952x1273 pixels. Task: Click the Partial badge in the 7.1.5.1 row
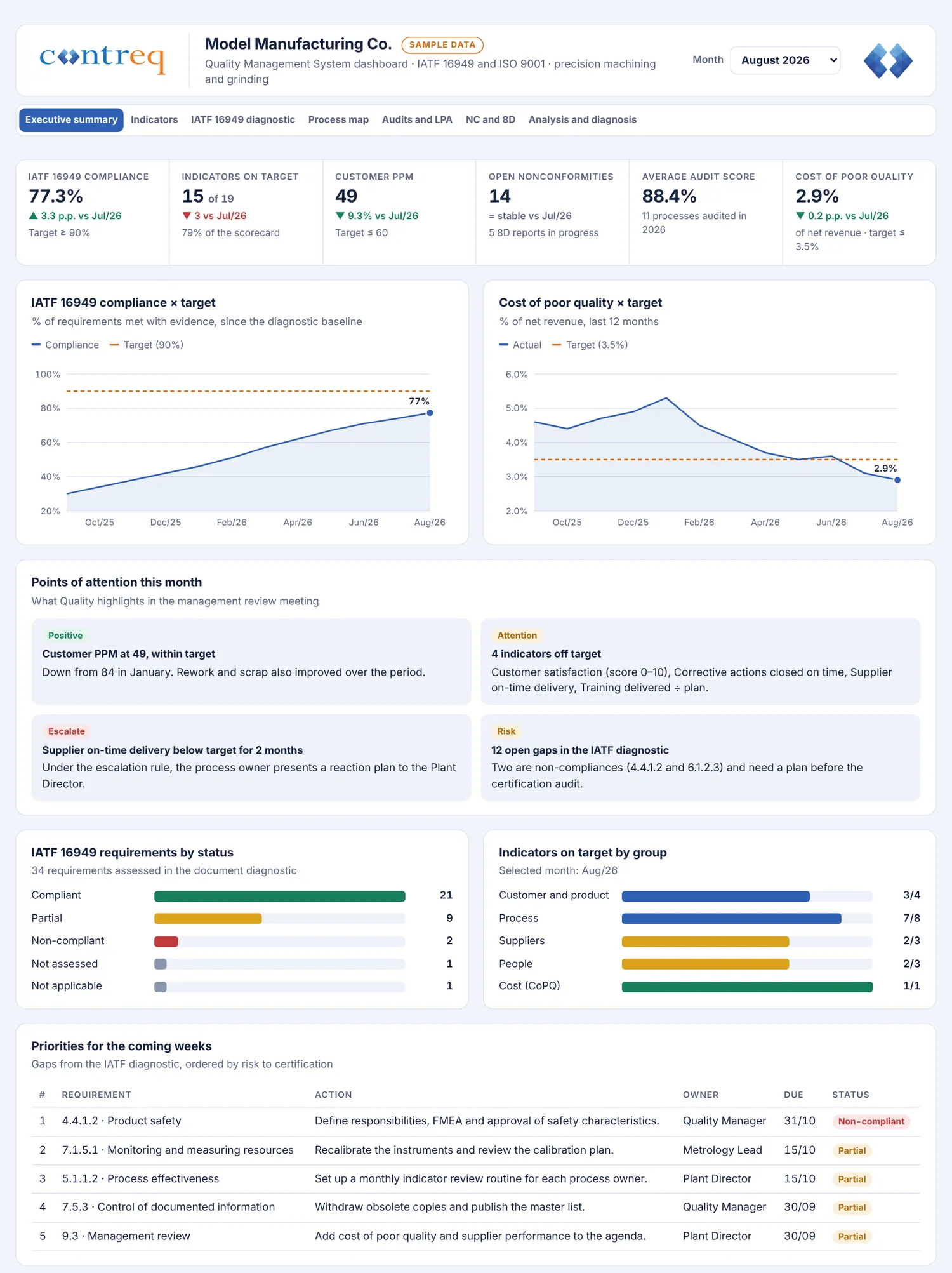852,1150
